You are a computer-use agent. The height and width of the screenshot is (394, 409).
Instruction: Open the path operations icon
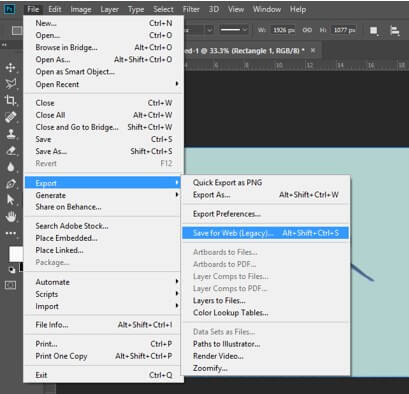[x=374, y=31]
